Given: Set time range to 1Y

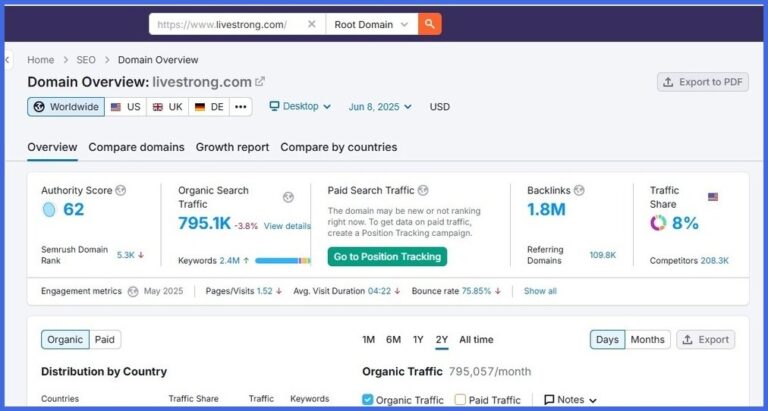Looking at the screenshot, I should [418, 339].
